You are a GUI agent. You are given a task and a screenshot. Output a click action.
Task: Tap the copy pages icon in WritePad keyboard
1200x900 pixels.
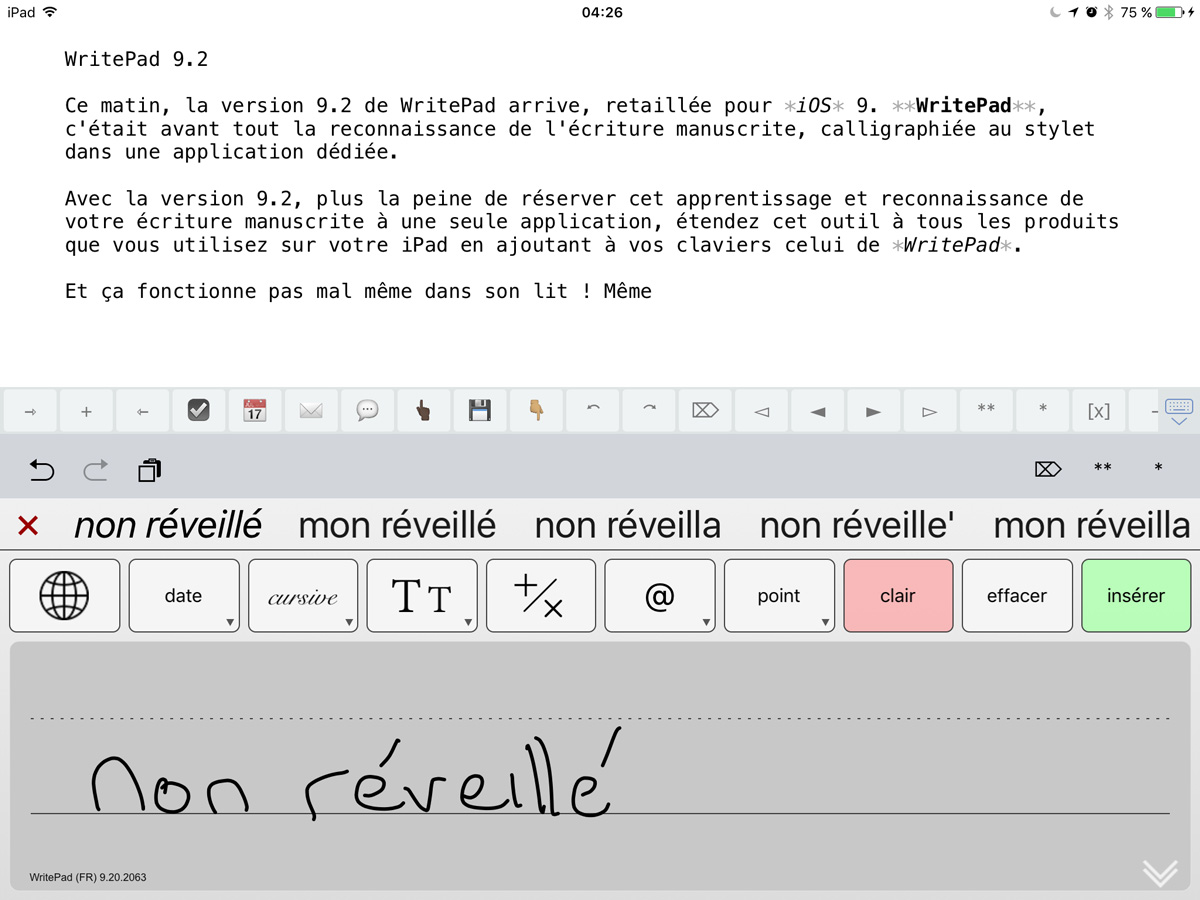pos(150,469)
